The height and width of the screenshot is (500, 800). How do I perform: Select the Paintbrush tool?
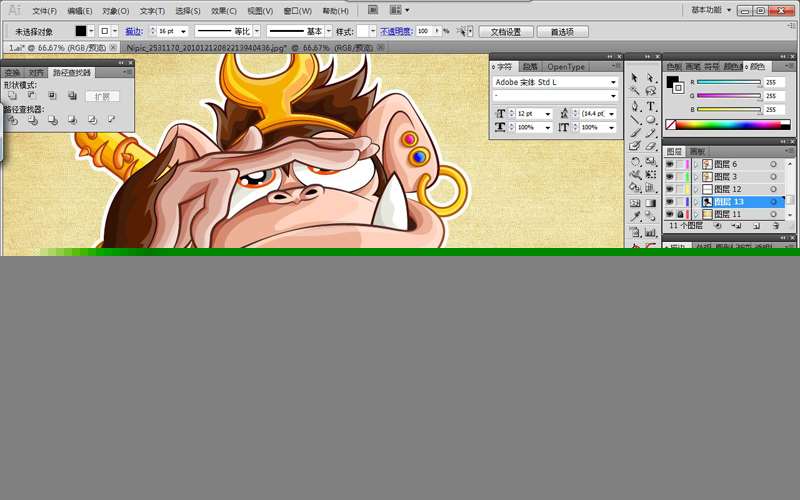pos(634,133)
